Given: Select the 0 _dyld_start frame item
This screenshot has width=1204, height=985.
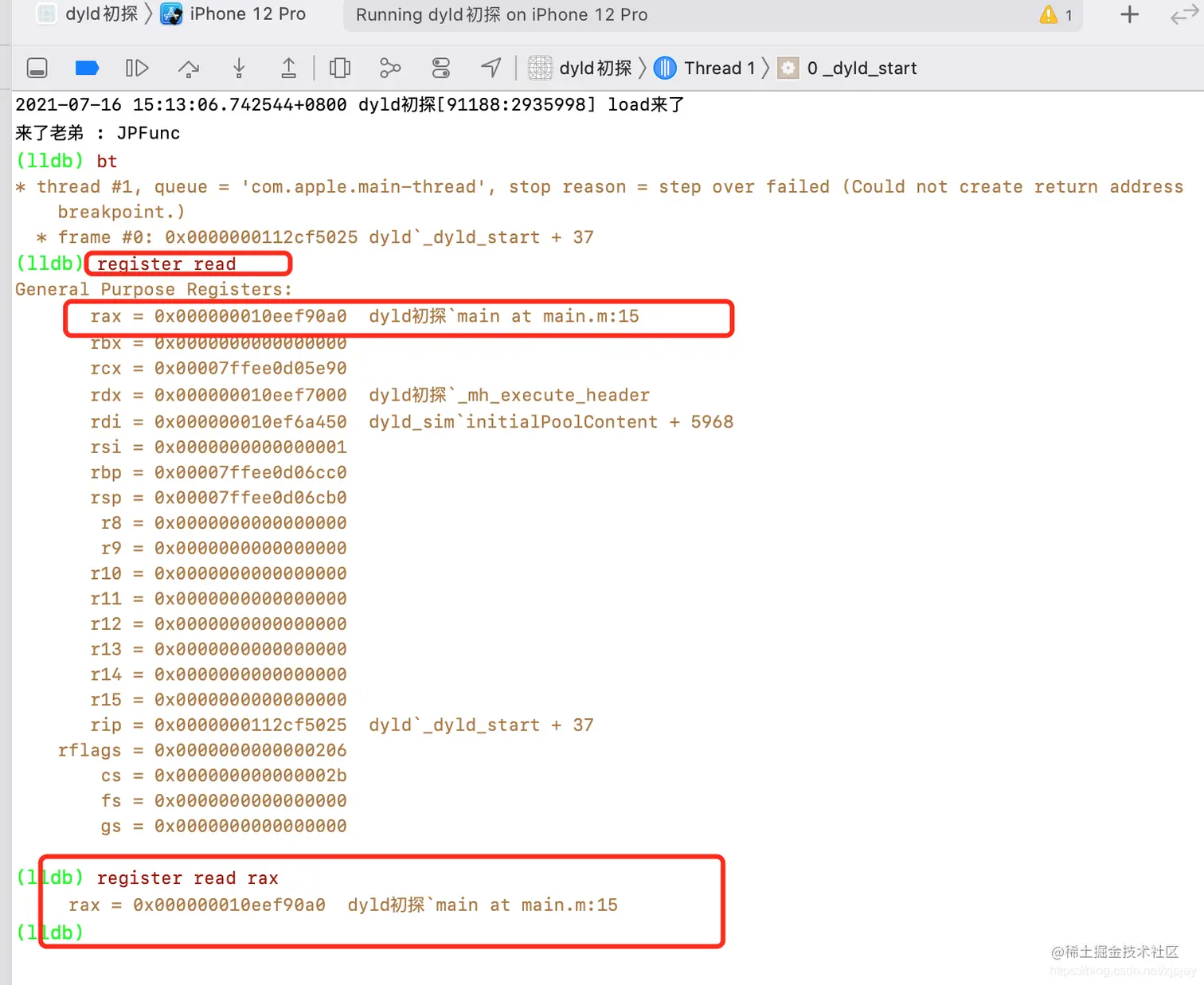Looking at the screenshot, I should coord(862,68).
